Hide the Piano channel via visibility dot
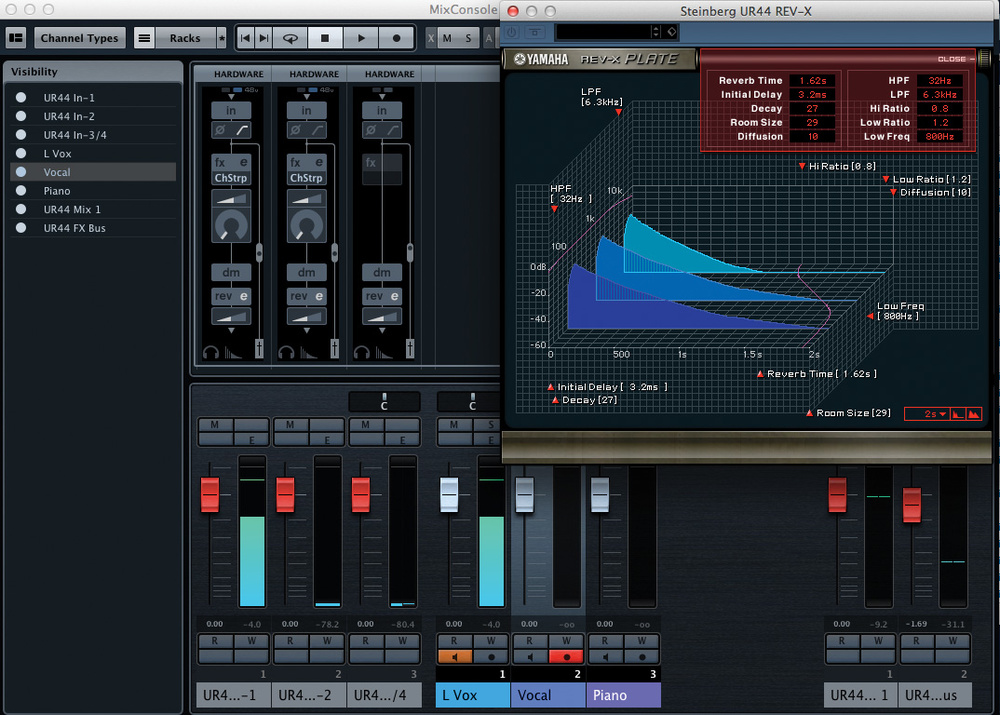Image resolution: width=1000 pixels, height=715 pixels. tap(21, 191)
